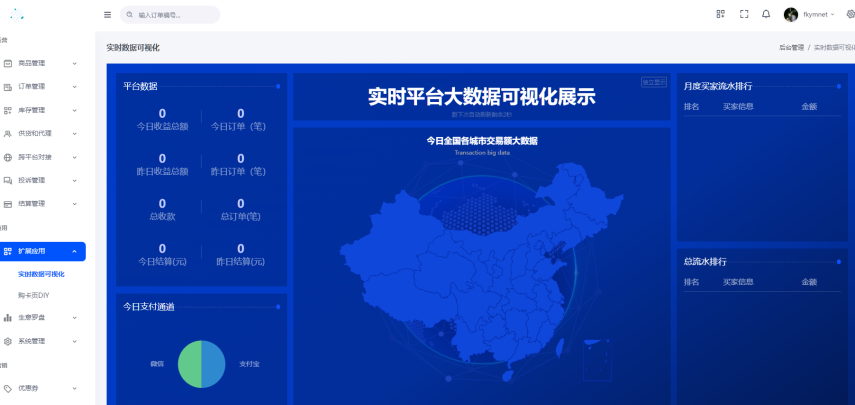The height and width of the screenshot is (405, 855).
Task: Click the 独立显示 button
Action: point(653,82)
